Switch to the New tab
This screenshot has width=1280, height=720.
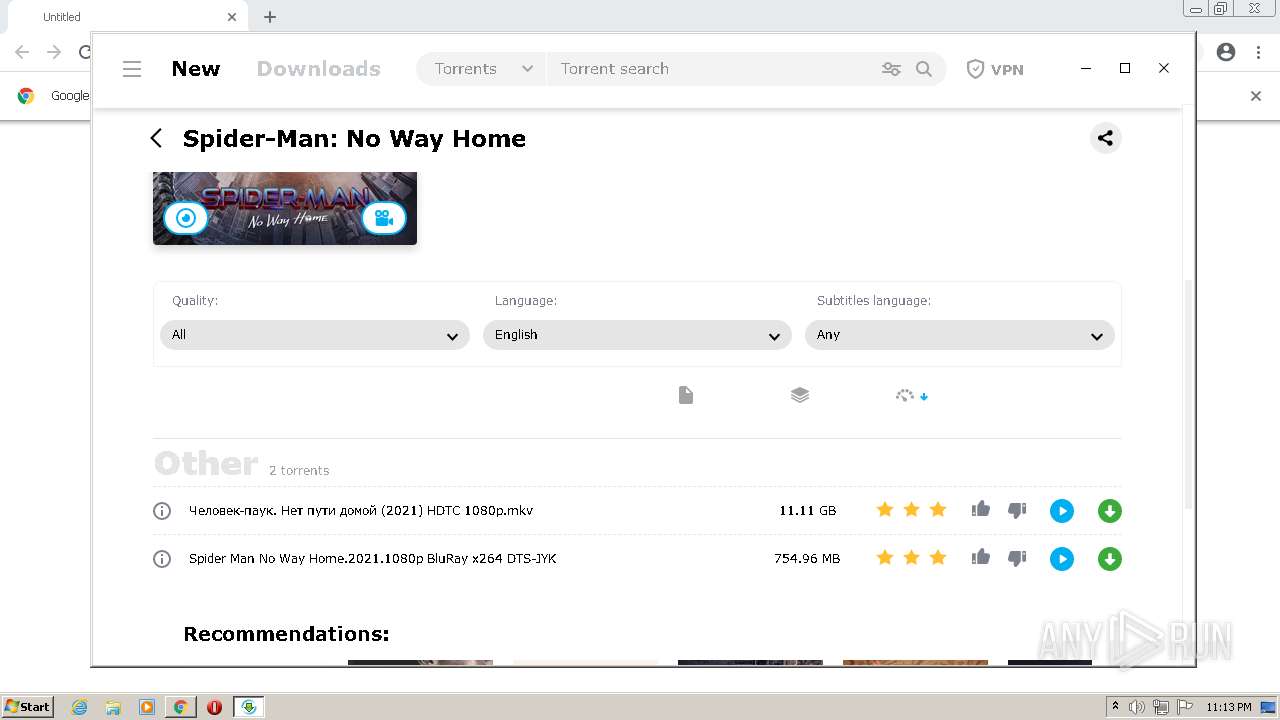(196, 69)
